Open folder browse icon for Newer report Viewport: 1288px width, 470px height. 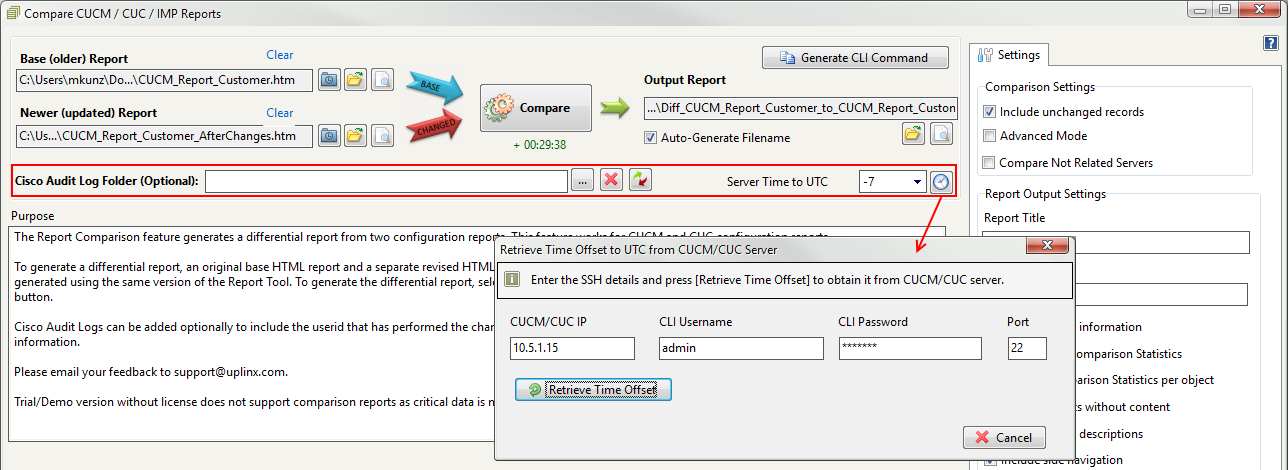355,135
